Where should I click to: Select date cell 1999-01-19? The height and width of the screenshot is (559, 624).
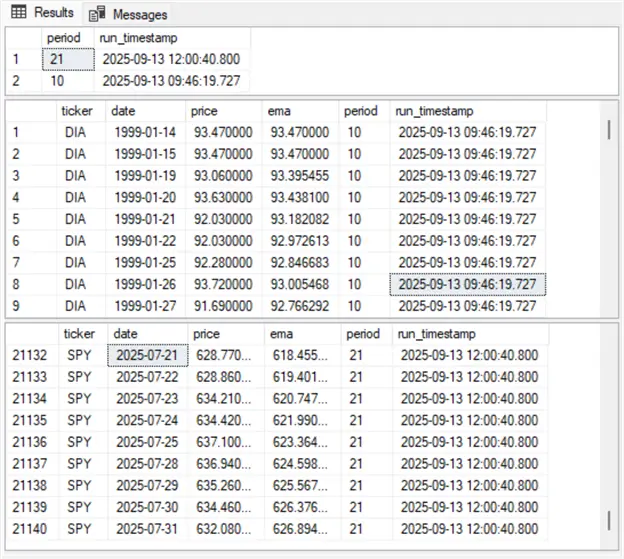145,175
